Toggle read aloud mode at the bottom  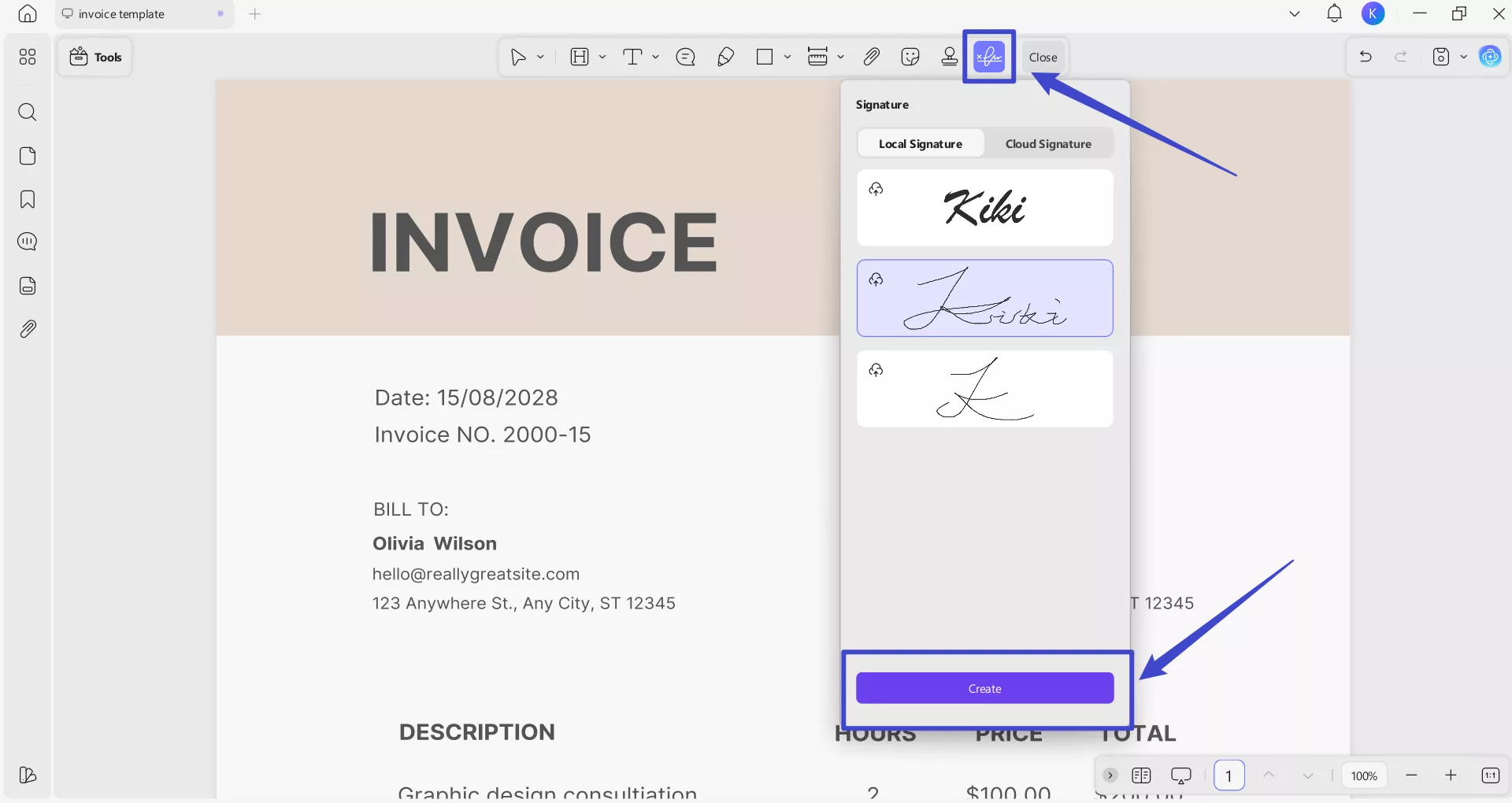(1182, 775)
